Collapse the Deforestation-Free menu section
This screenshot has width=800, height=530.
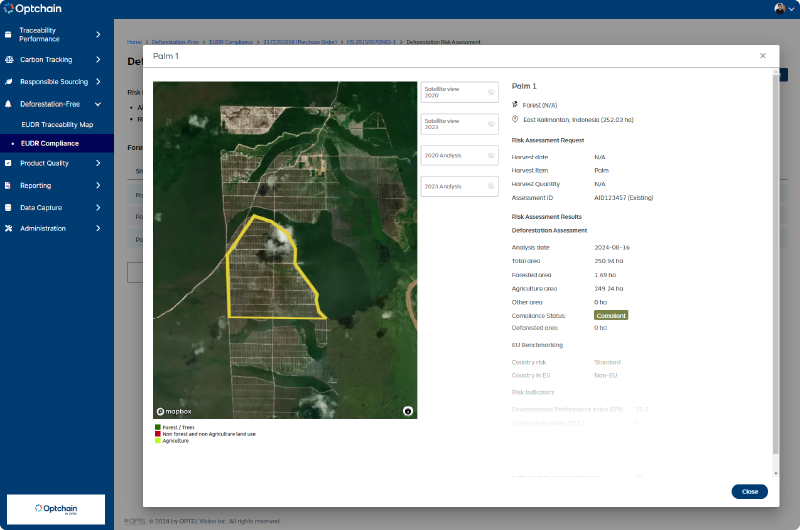[98, 104]
